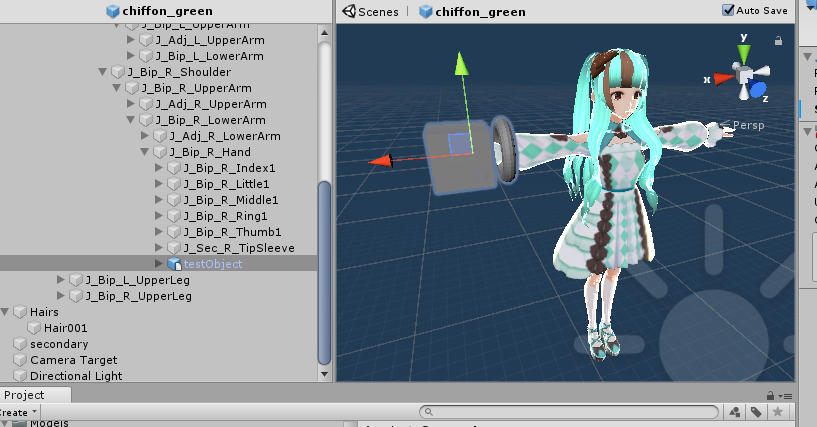Image resolution: width=817 pixels, height=427 pixels.
Task: Select J_Sec_R_TipSleeve in hierarchy
Action: point(239,248)
